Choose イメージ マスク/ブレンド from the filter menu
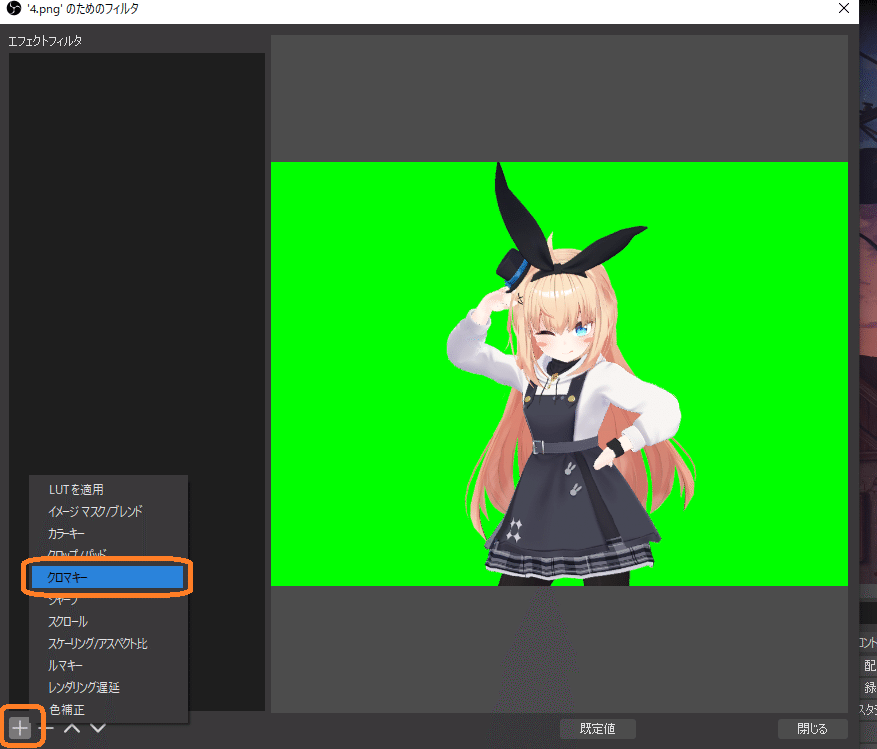Viewport: 877px width, 749px height. point(109,511)
